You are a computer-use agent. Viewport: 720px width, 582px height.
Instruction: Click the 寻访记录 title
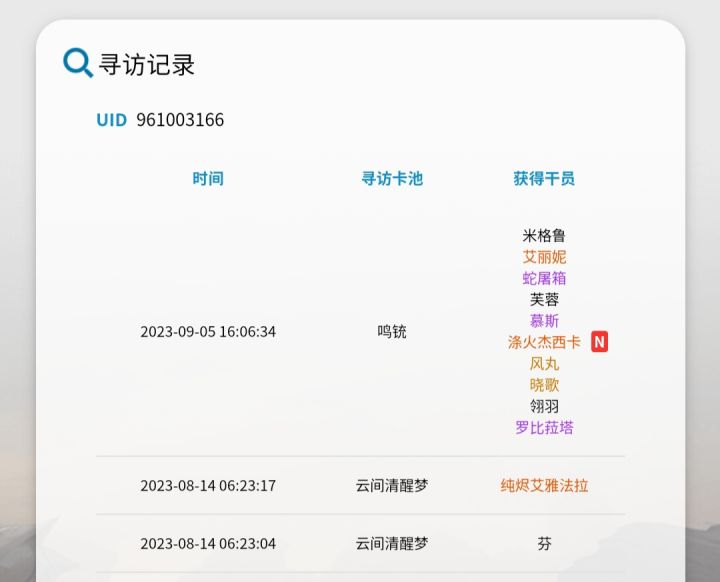[146, 64]
